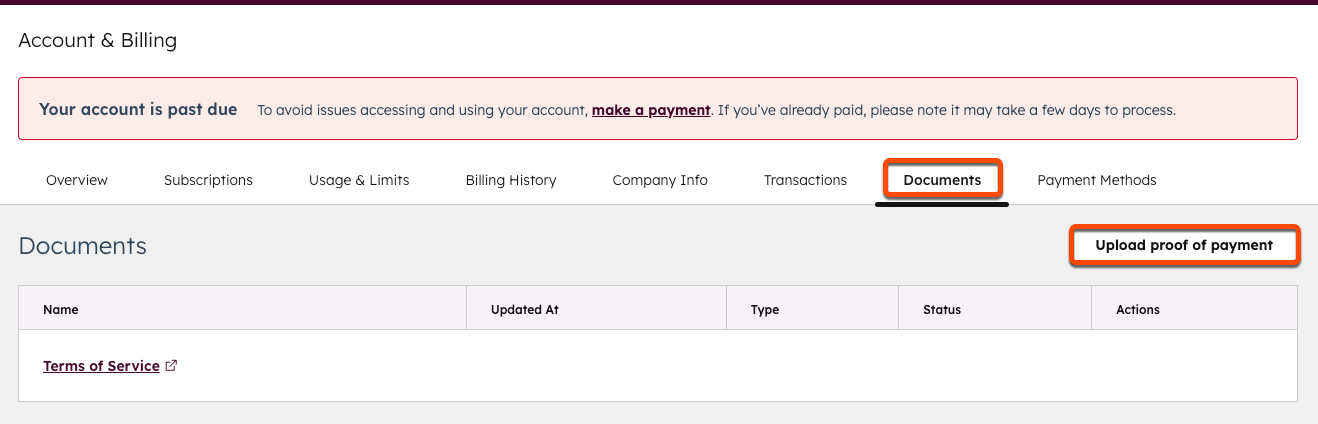
Task: Click the Status column header
Action: click(942, 309)
